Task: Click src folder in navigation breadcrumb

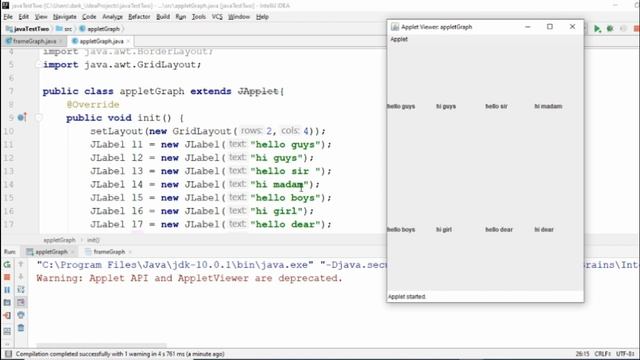Action: [x=64, y=29]
